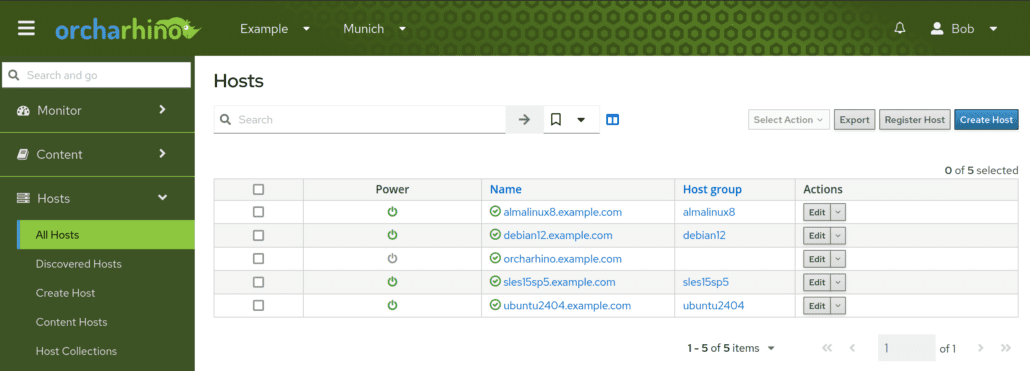This screenshot has height=371, width=1030.
Task: Go to the last page of results
Action: tap(1005, 348)
